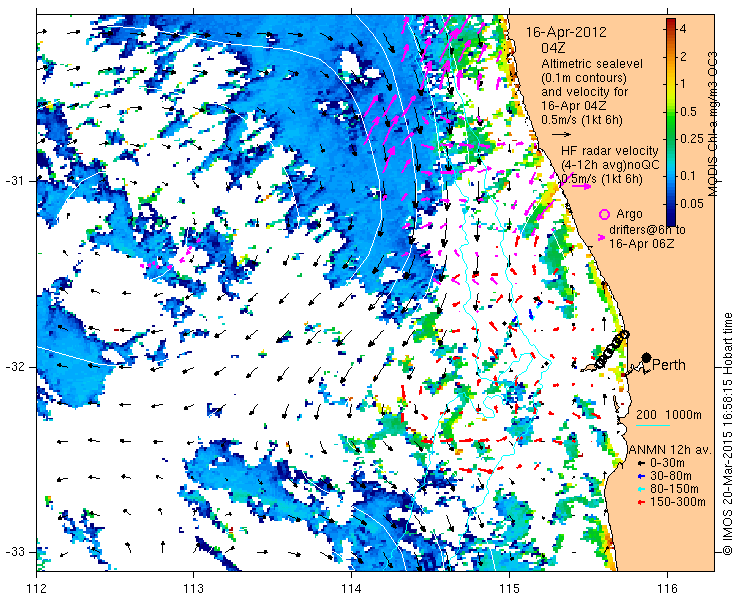Click the 80-150m cyan arrow legend icon
This screenshot has width=740, height=600.
[640, 489]
